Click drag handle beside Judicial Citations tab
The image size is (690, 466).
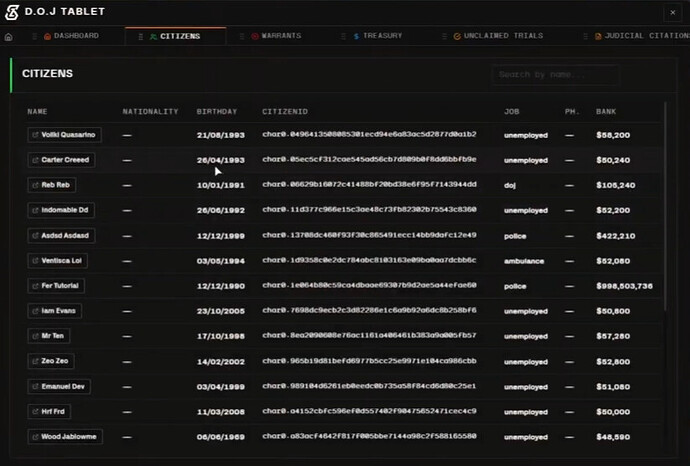(x=585, y=36)
